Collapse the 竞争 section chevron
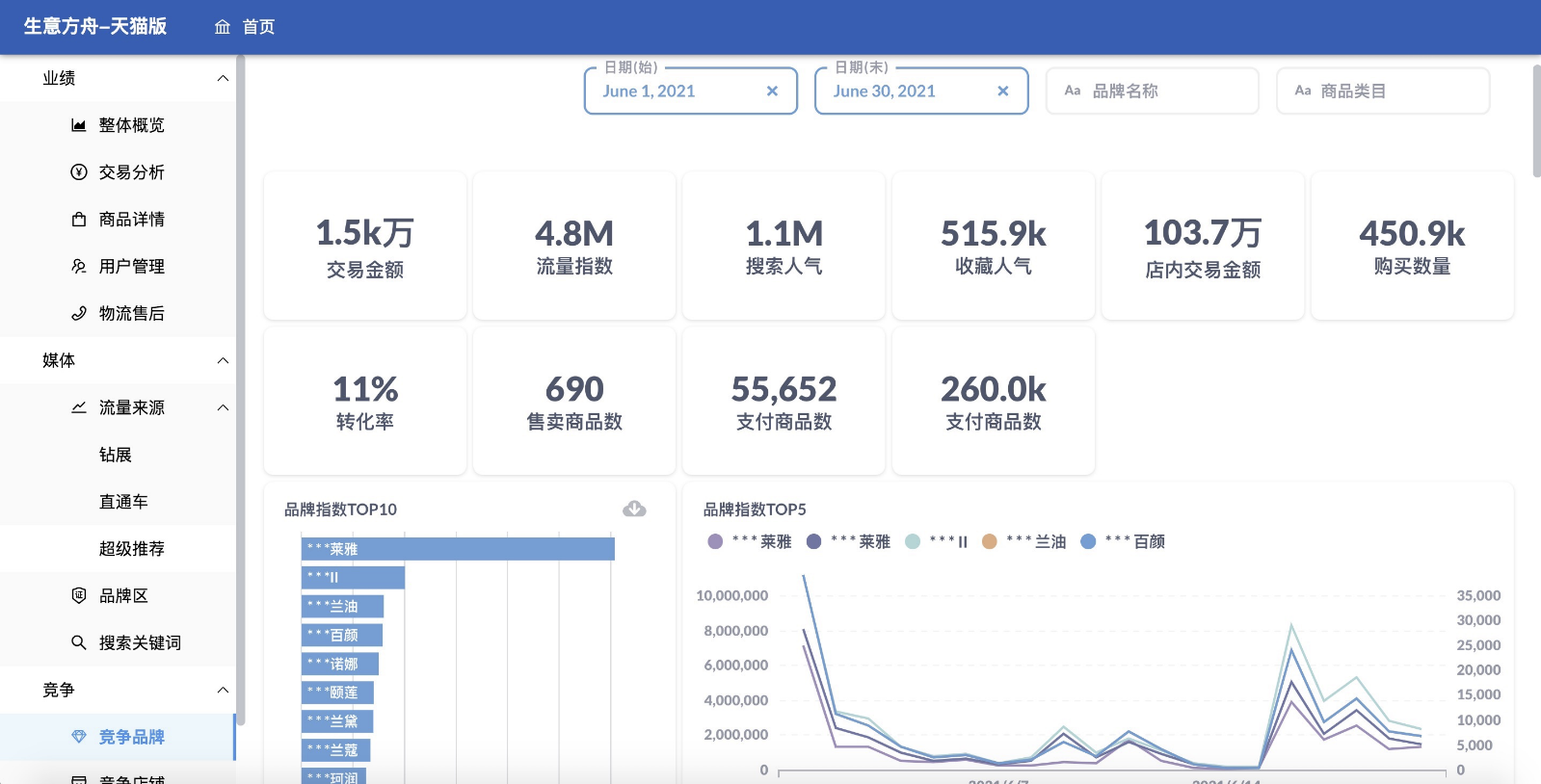This screenshot has width=1541, height=784. coord(223,690)
